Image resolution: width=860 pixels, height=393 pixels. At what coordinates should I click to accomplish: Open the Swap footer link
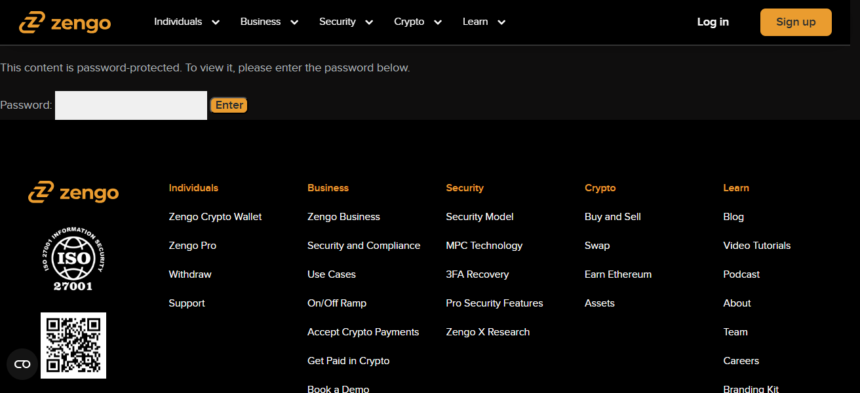point(597,246)
